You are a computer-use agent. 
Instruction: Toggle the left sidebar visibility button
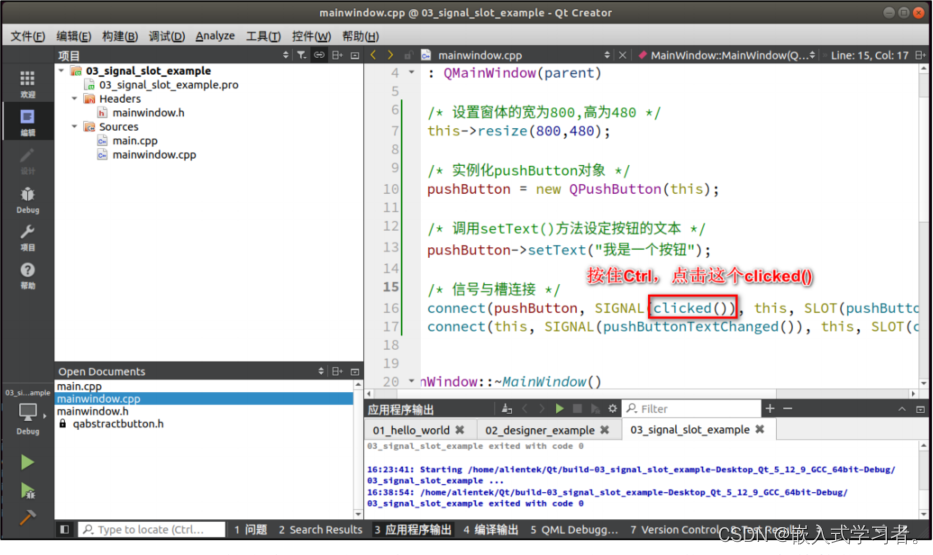click(64, 529)
